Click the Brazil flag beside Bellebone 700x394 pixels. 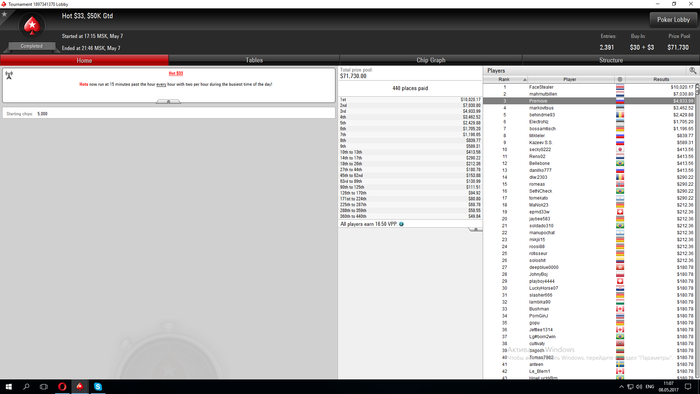(x=620, y=163)
